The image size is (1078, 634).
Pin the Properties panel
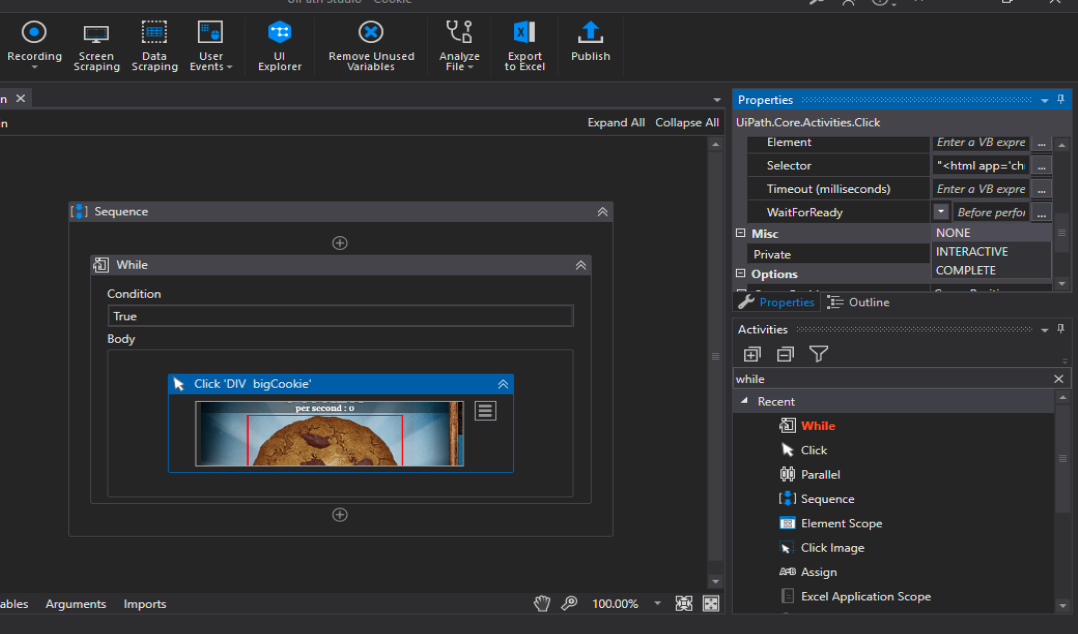1061,100
